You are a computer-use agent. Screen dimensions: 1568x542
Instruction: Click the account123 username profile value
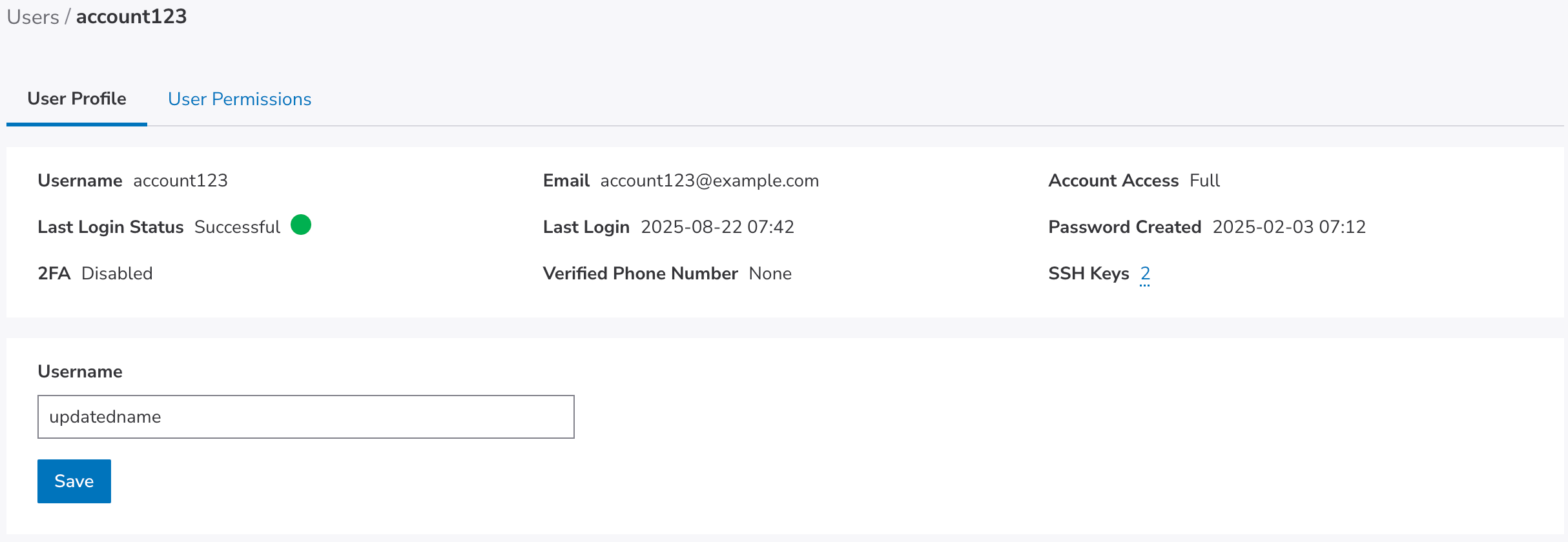click(x=180, y=181)
